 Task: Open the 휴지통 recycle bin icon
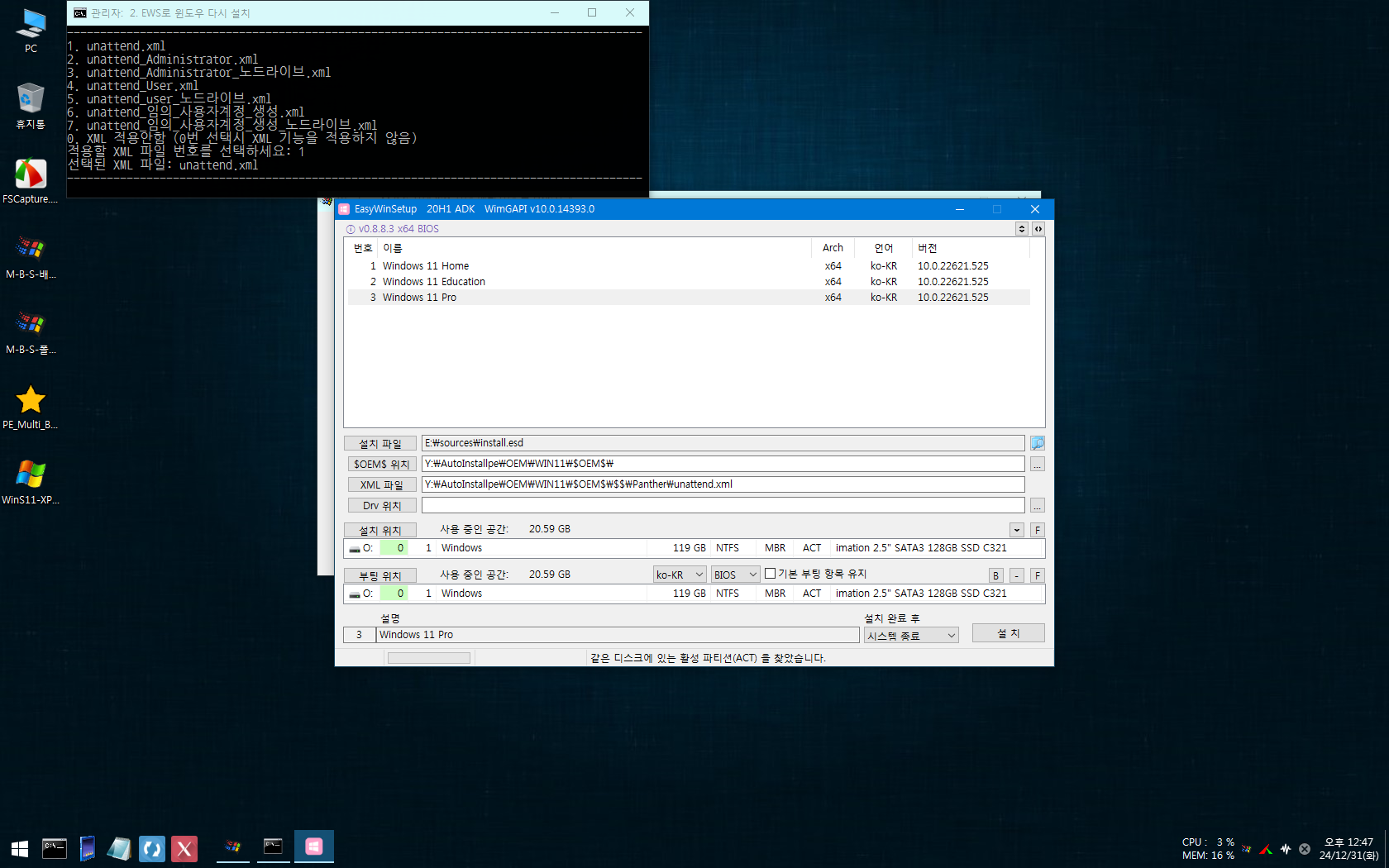(x=31, y=106)
